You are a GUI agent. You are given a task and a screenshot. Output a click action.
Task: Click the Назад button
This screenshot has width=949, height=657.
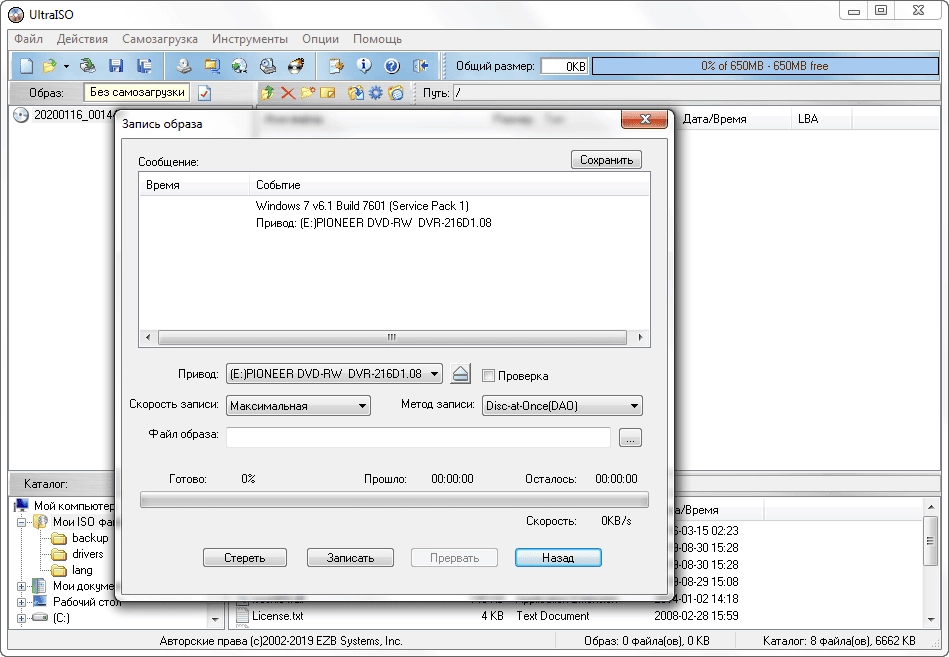coord(558,558)
